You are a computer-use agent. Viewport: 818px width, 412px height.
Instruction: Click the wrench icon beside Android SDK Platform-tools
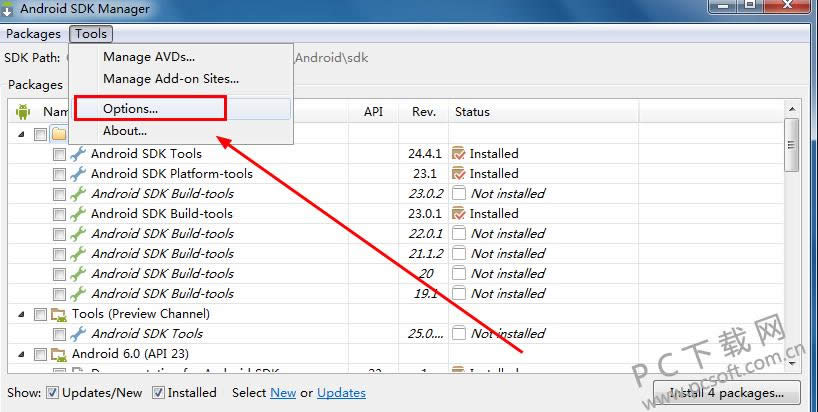[x=78, y=174]
